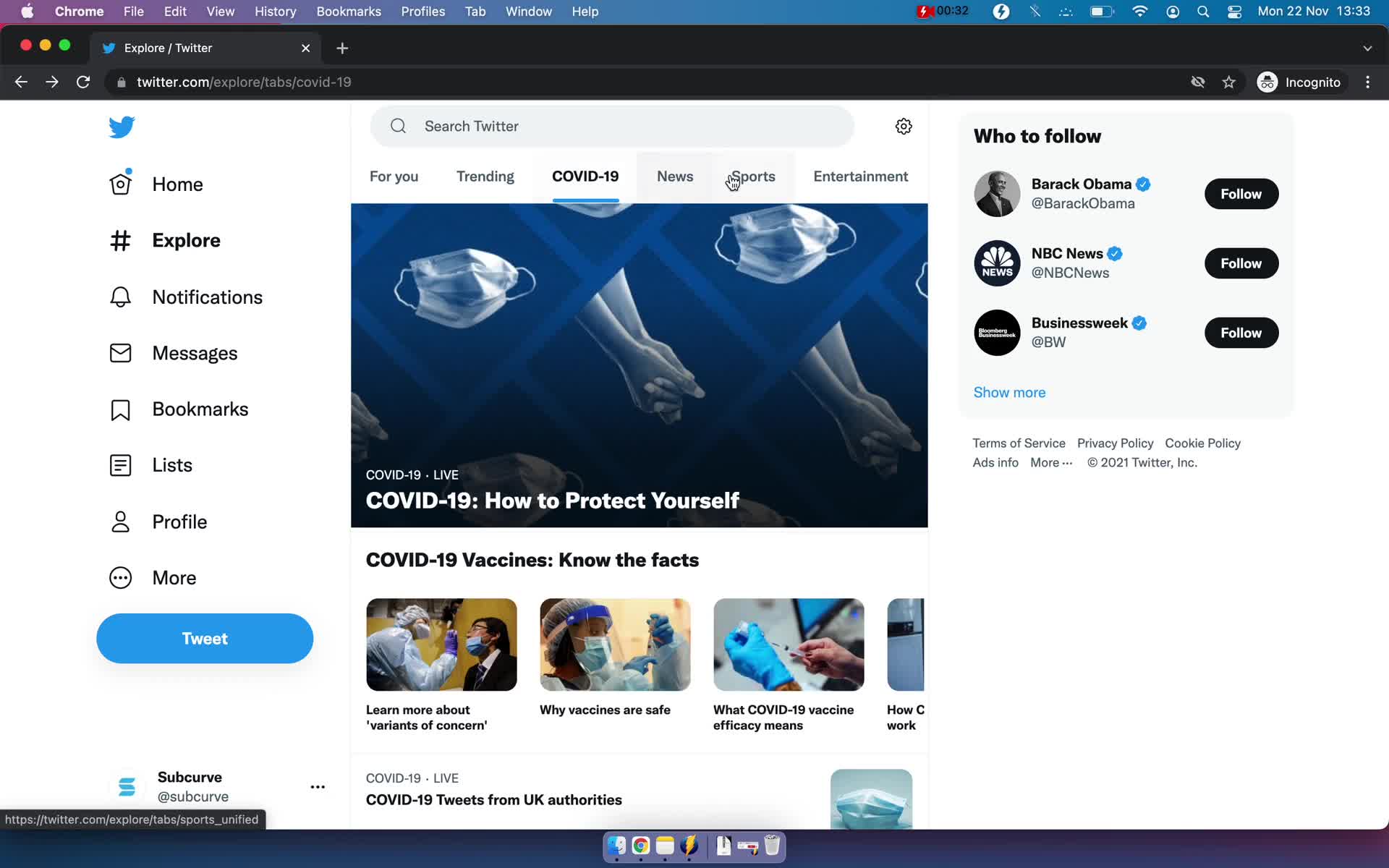Click the Tweet blue button
Image resolution: width=1389 pixels, height=868 pixels.
pyautogui.click(x=205, y=638)
